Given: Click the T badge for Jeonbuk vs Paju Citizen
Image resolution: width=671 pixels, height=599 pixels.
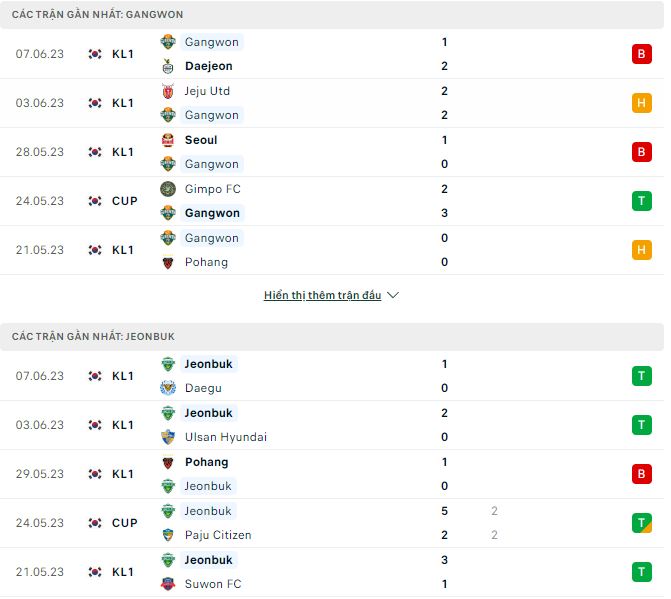Looking at the screenshot, I should coord(641,523).
